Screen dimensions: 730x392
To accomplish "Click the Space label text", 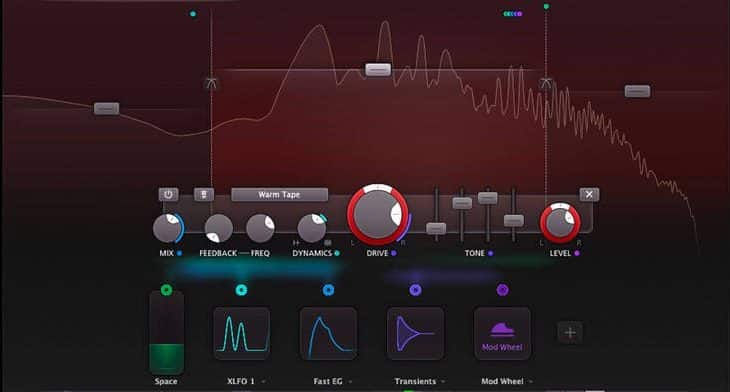I will coord(166,381).
